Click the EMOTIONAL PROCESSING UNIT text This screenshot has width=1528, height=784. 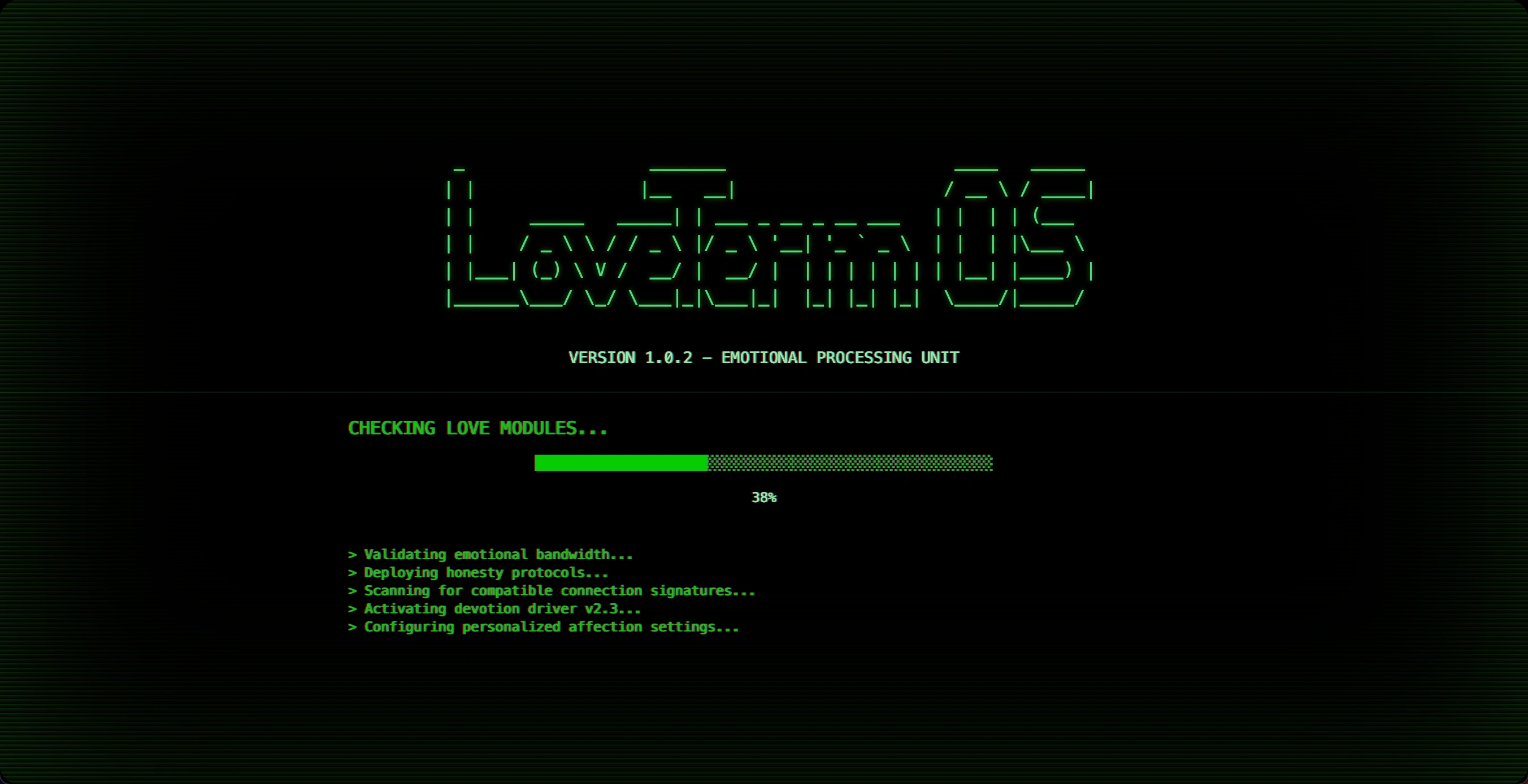click(840, 358)
